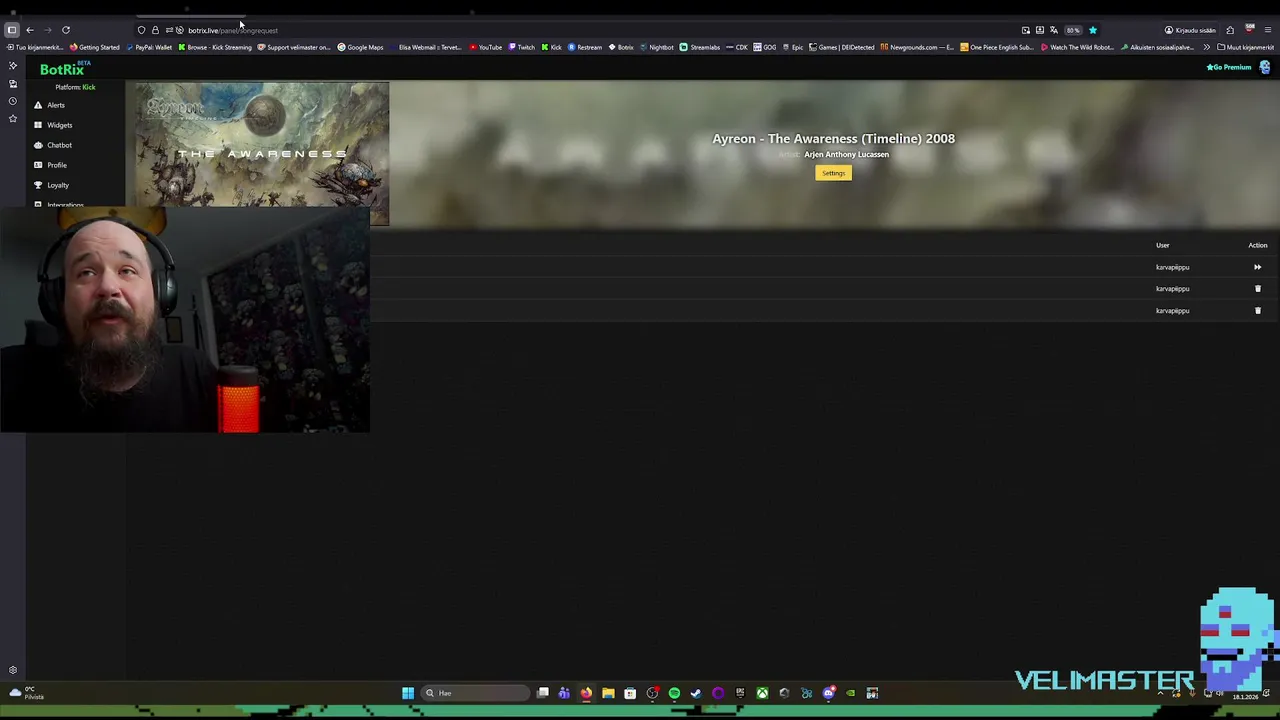
Task: Click the Go Premium link
Action: click(1229, 67)
